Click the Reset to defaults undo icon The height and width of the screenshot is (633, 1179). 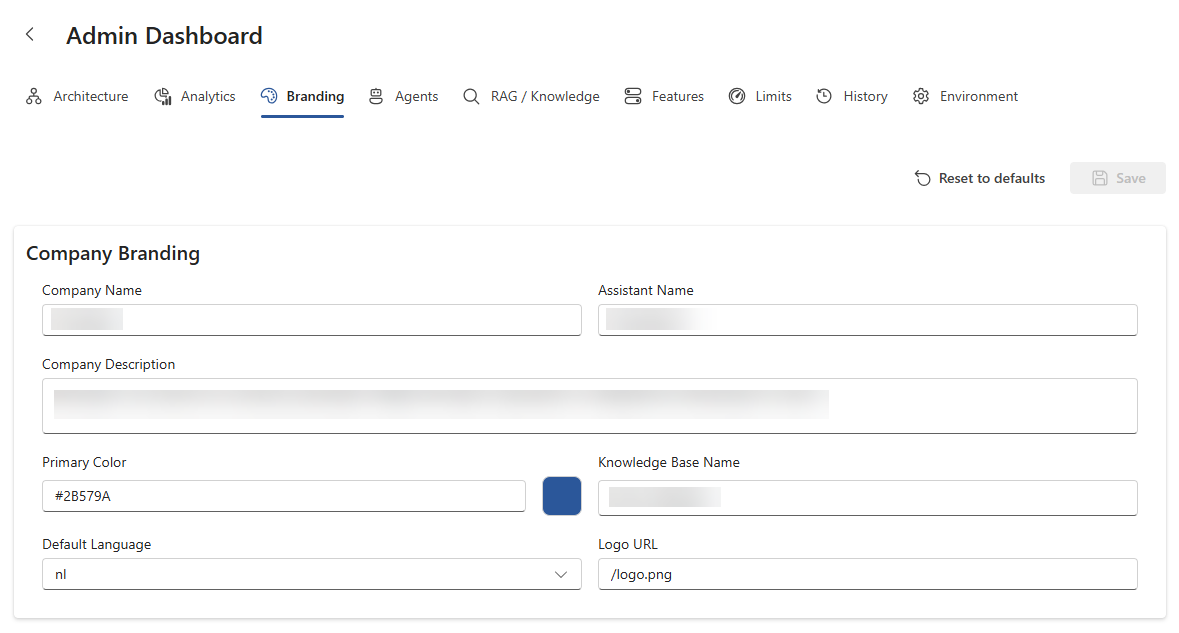pyautogui.click(x=921, y=177)
